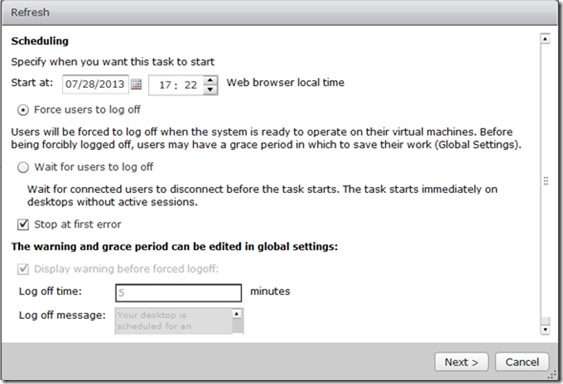Click Specify when you want this task to start
This screenshot has height=384, width=563.
click(113, 62)
